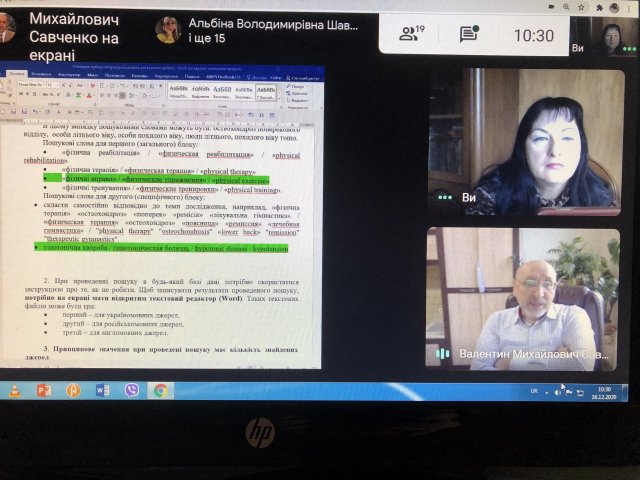This screenshot has height=480, width=640.
Task: Select Валентин Михайлович's video tile
Action: (523, 299)
